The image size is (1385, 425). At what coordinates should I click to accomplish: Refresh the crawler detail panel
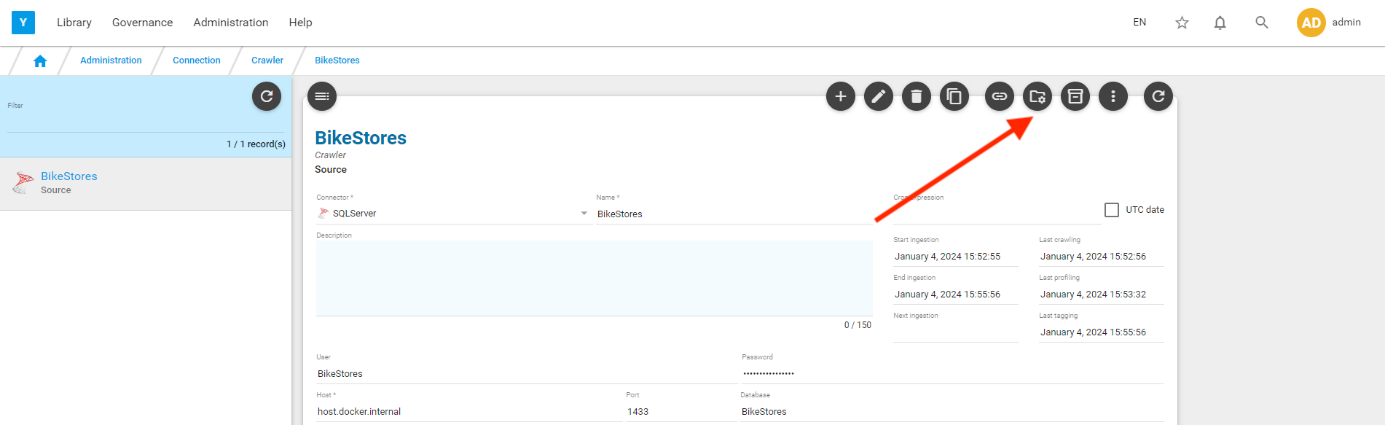[1158, 97]
